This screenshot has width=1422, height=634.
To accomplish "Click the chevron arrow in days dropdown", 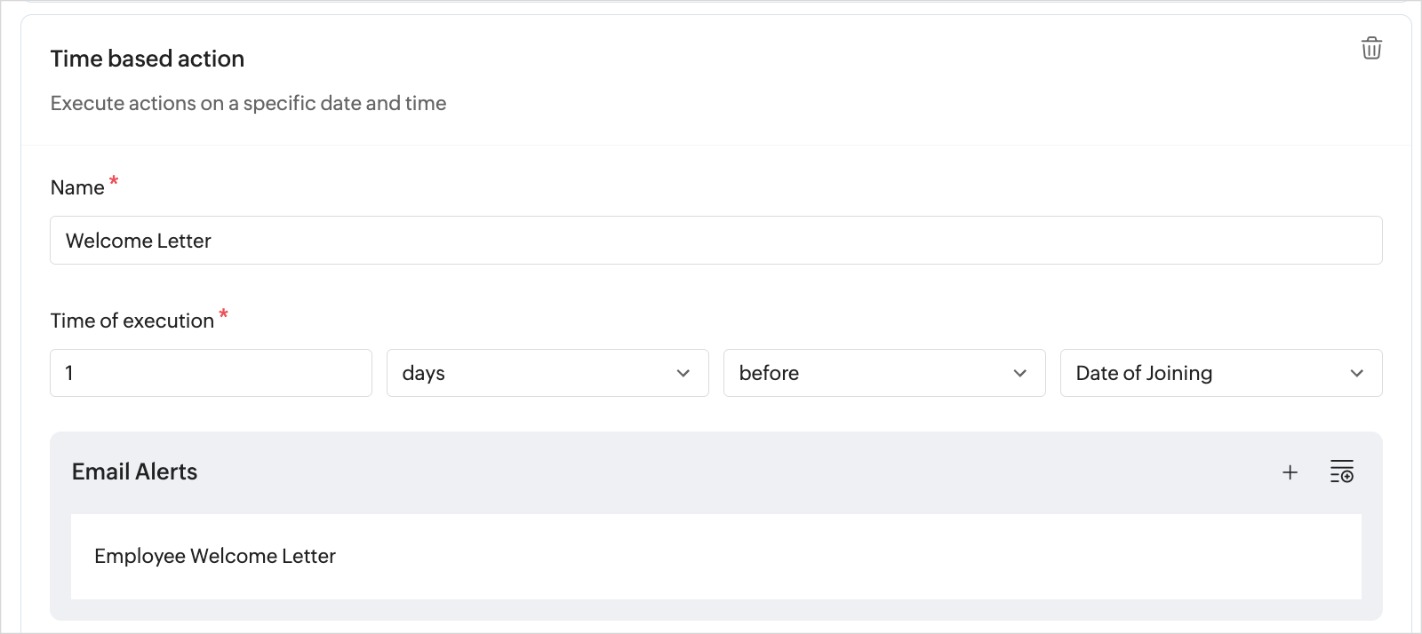I will (683, 373).
